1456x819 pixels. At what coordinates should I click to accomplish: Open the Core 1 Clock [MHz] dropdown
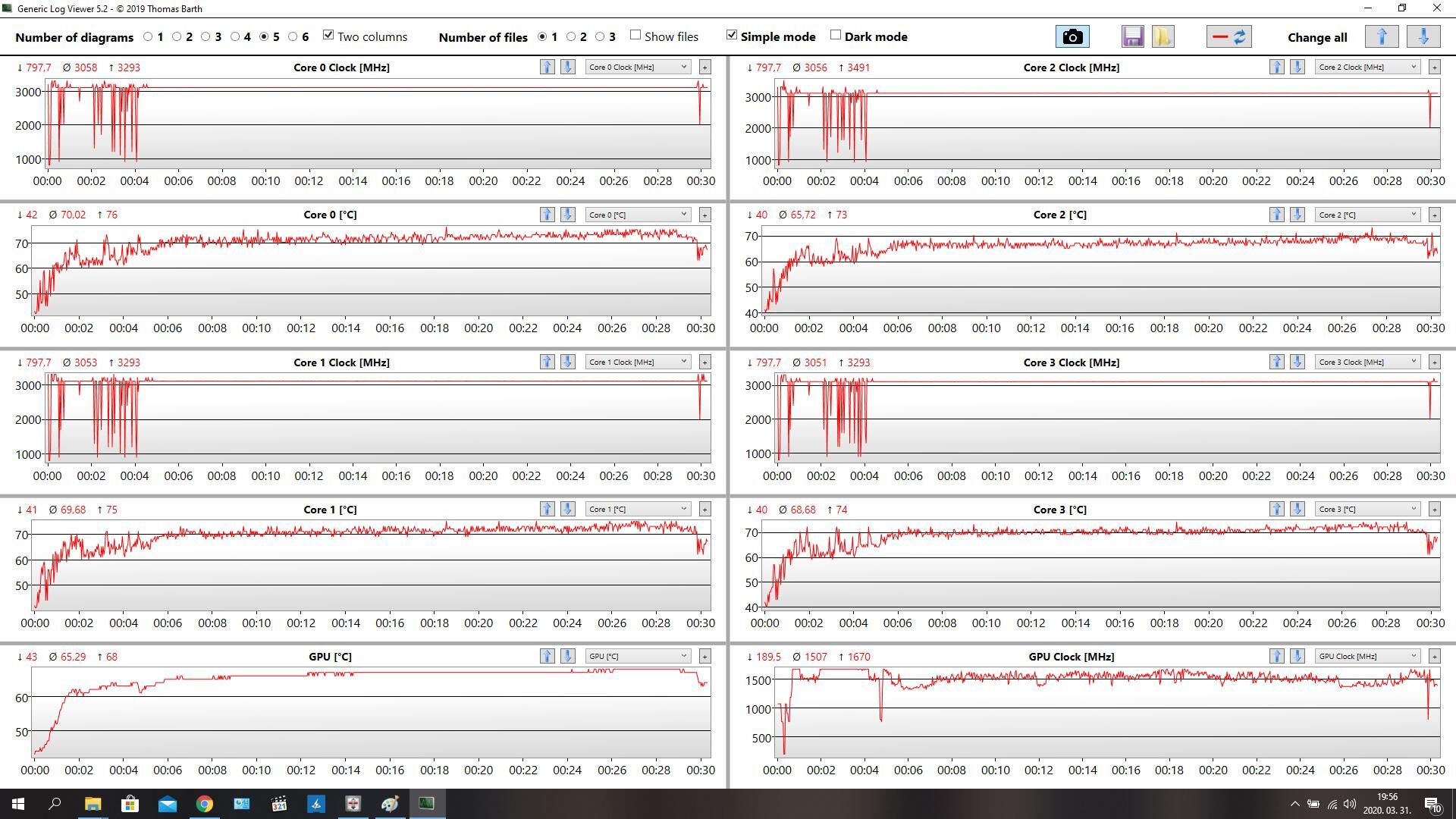pyautogui.click(x=638, y=362)
